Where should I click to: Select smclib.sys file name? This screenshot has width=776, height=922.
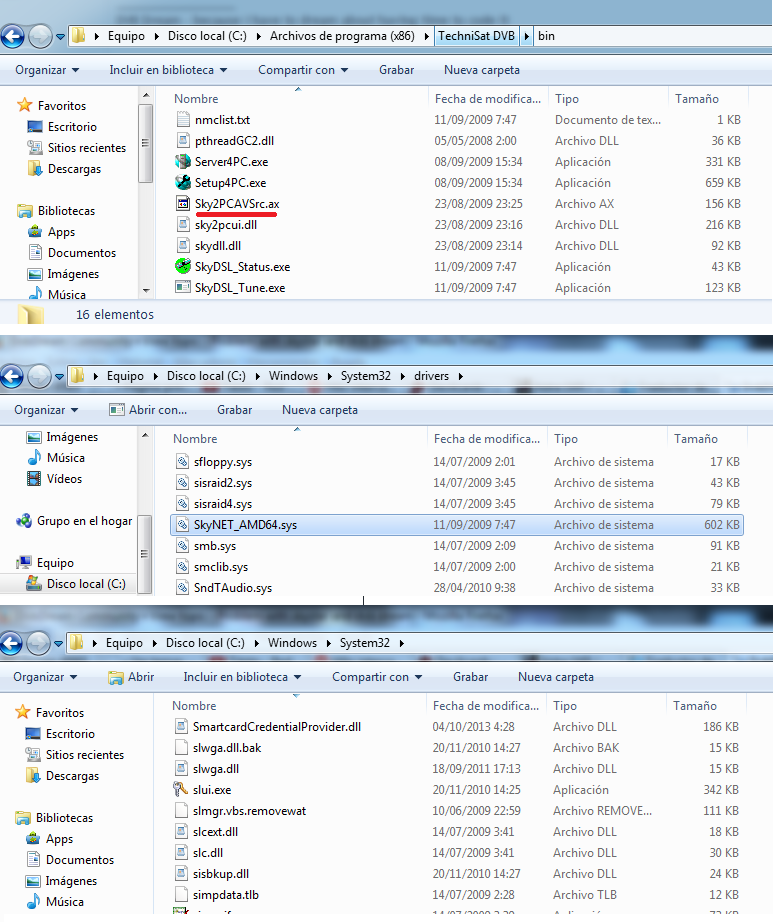click(x=220, y=567)
